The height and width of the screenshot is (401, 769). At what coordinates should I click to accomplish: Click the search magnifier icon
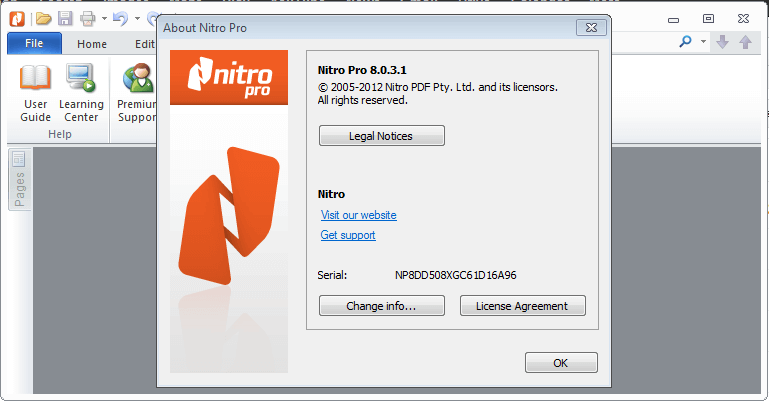click(685, 42)
